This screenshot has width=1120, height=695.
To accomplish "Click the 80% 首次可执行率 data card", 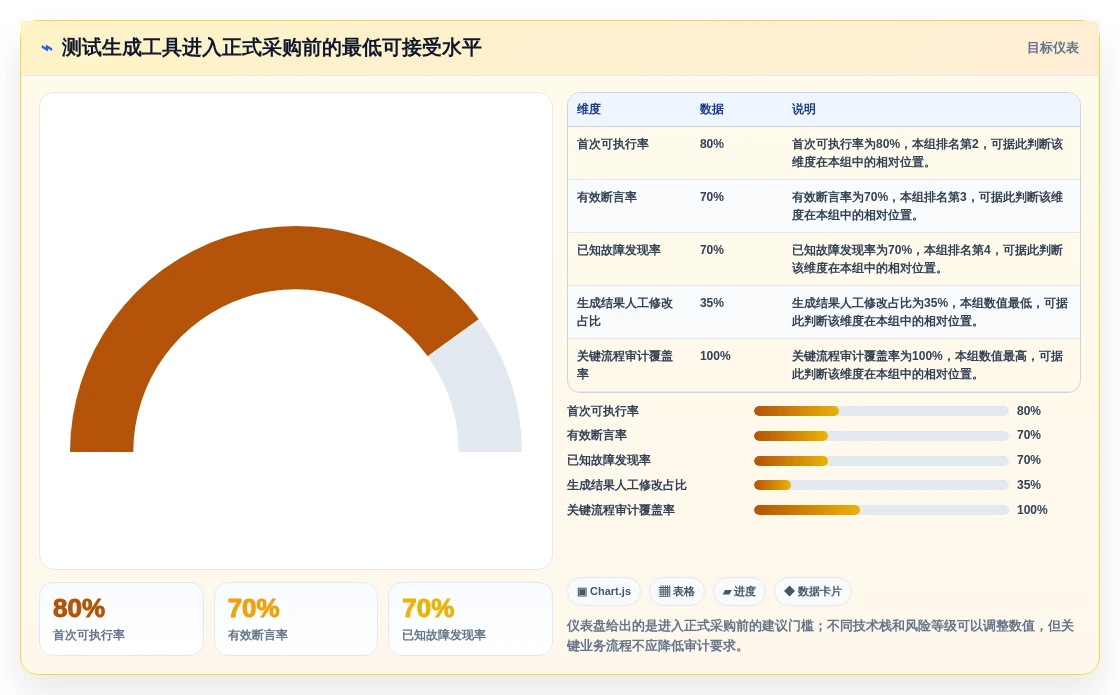I will pos(121,619).
